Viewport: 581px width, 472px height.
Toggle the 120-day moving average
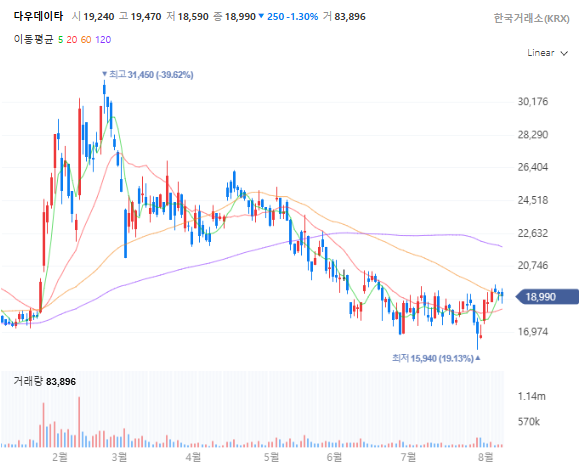pyautogui.click(x=103, y=40)
